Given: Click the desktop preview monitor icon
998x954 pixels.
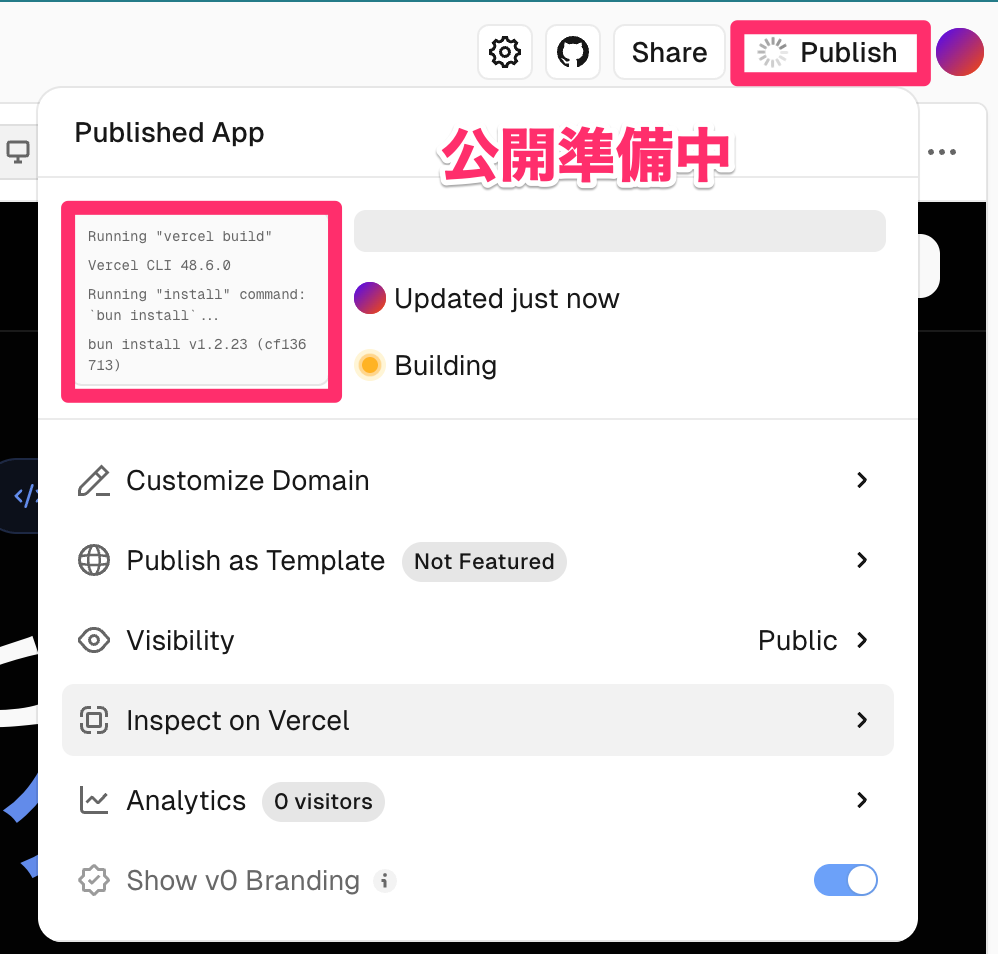Looking at the screenshot, I should point(17,152).
